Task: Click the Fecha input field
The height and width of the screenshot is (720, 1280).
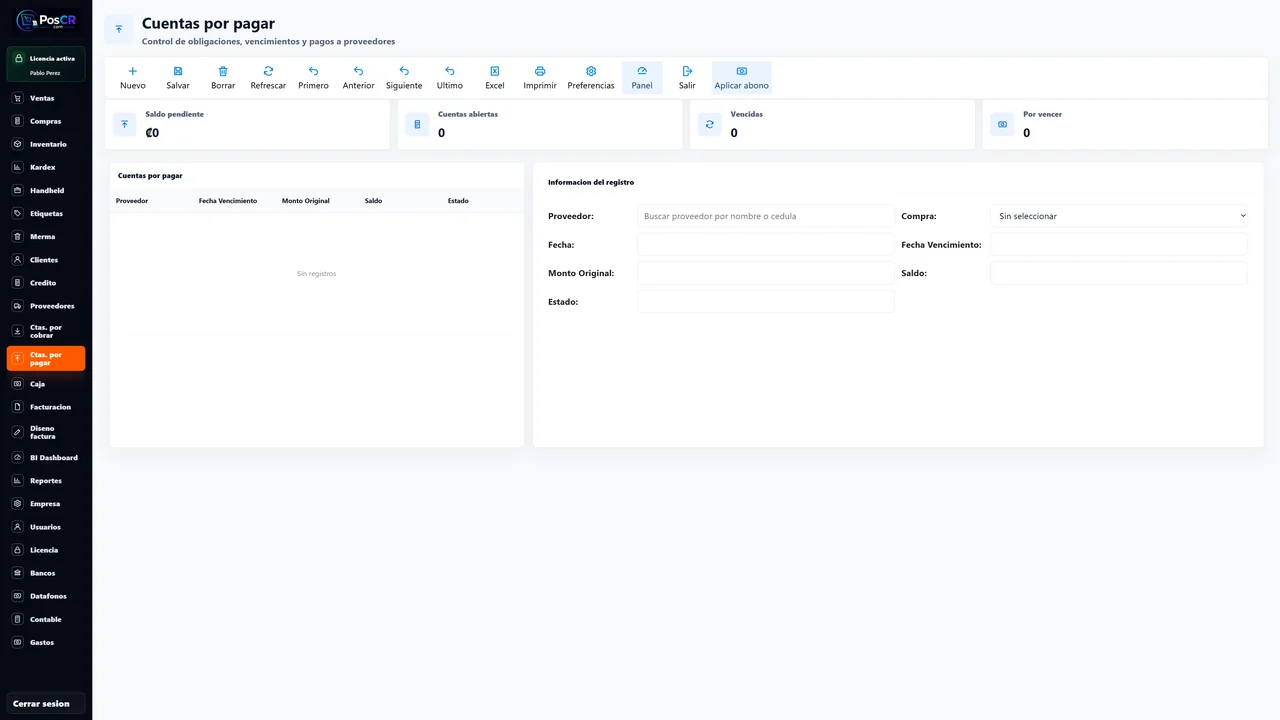Action: click(x=766, y=244)
